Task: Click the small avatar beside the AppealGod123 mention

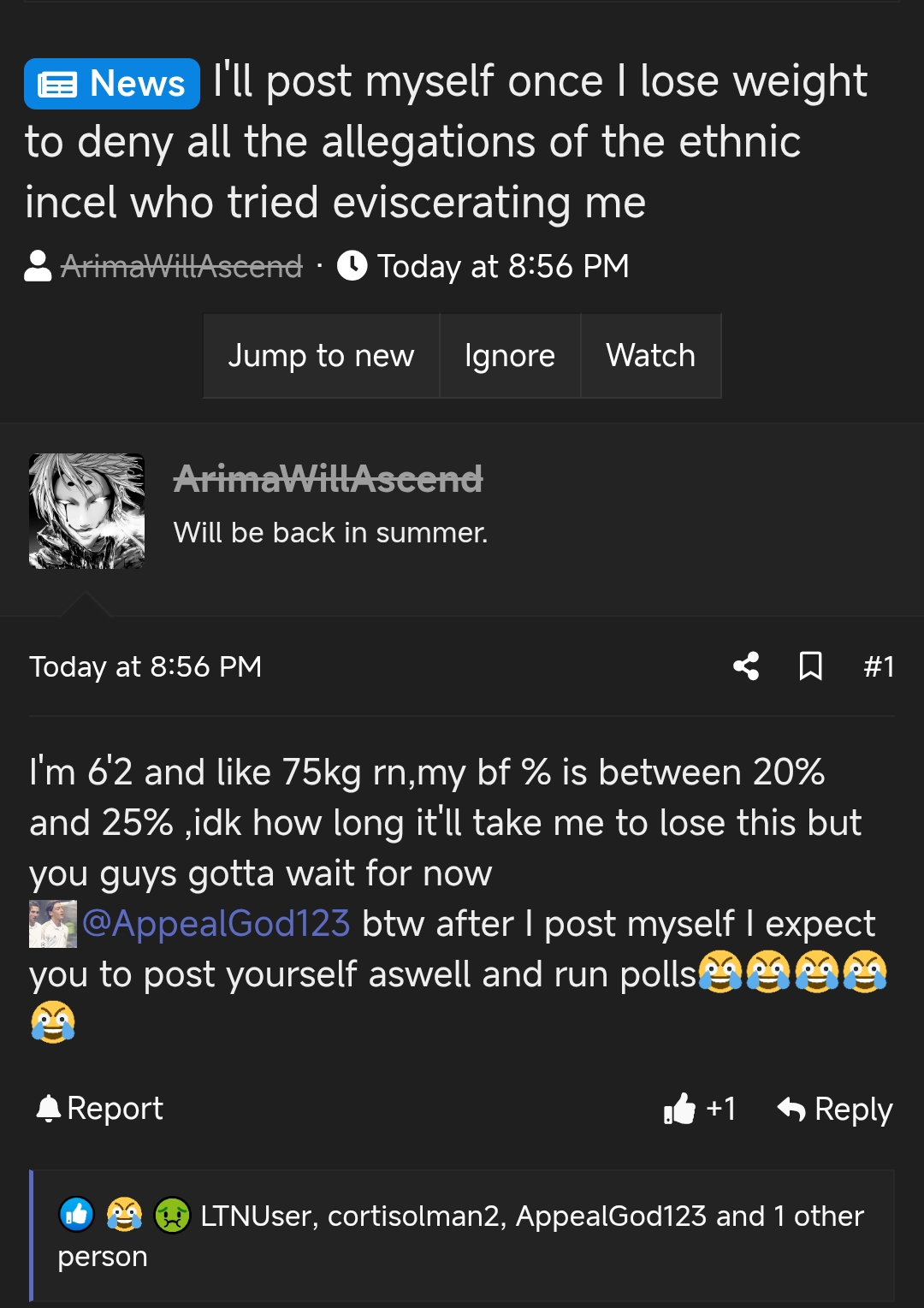Action: point(53,924)
